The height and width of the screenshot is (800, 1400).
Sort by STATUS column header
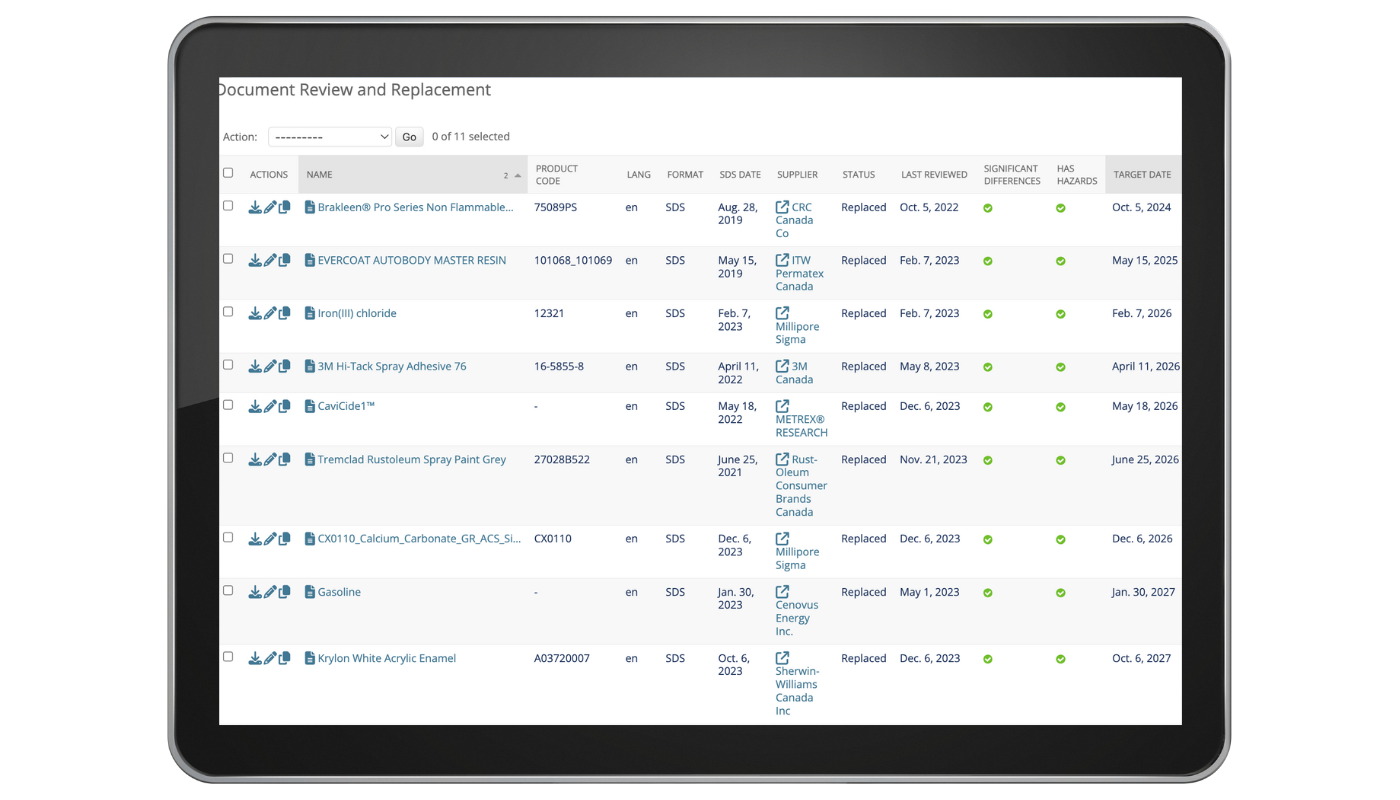[858, 175]
